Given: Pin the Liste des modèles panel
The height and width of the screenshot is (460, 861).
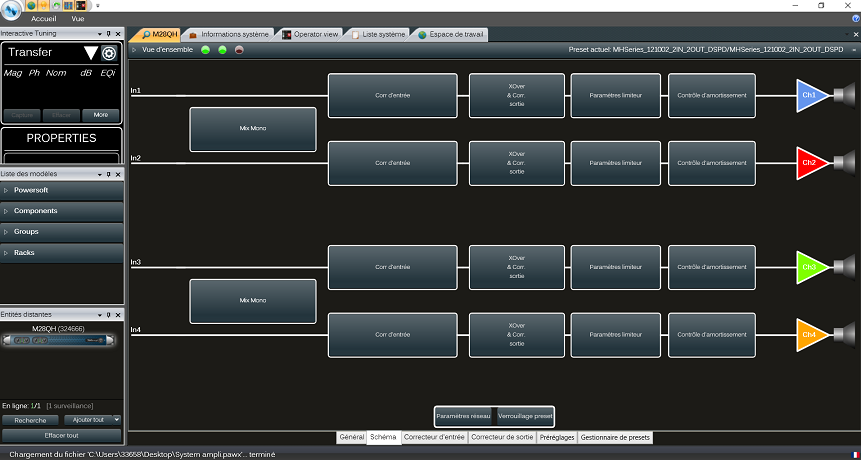Looking at the screenshot, I should coord(109,175).
